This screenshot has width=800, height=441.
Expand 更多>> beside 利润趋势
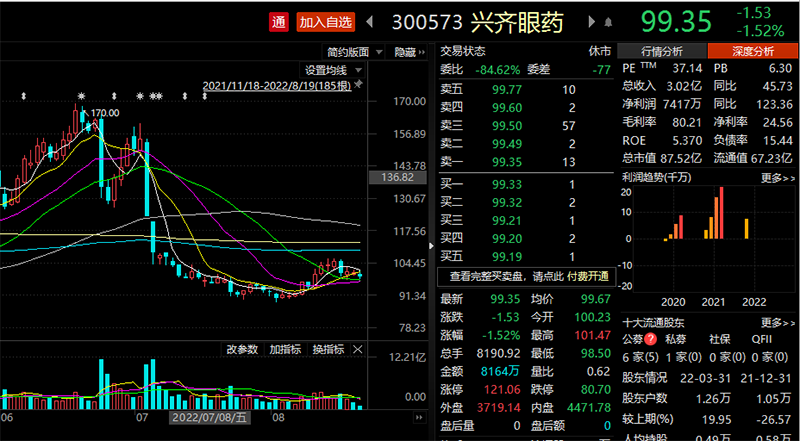click(776, 178)
